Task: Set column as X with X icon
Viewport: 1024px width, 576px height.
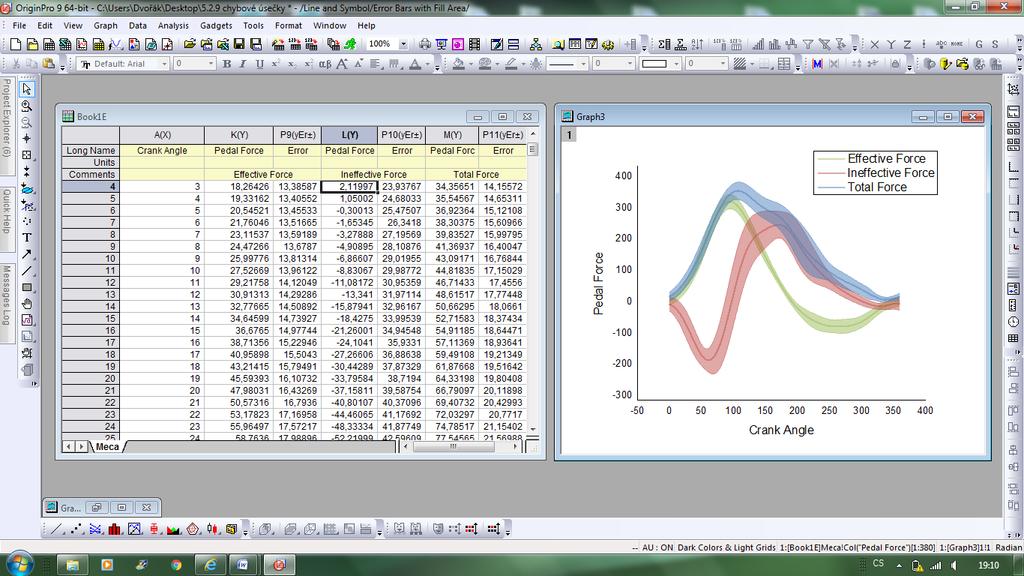Action: click(x=874, y=44)
